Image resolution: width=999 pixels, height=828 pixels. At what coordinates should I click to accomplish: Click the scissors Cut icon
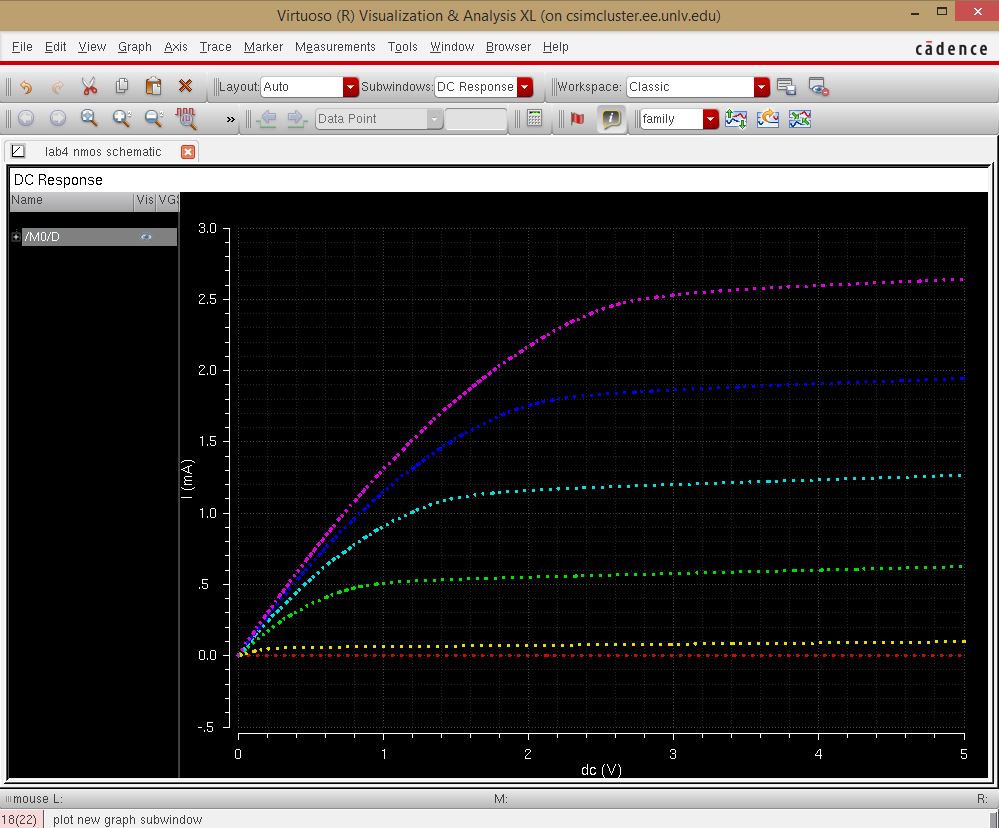[89, 87]
